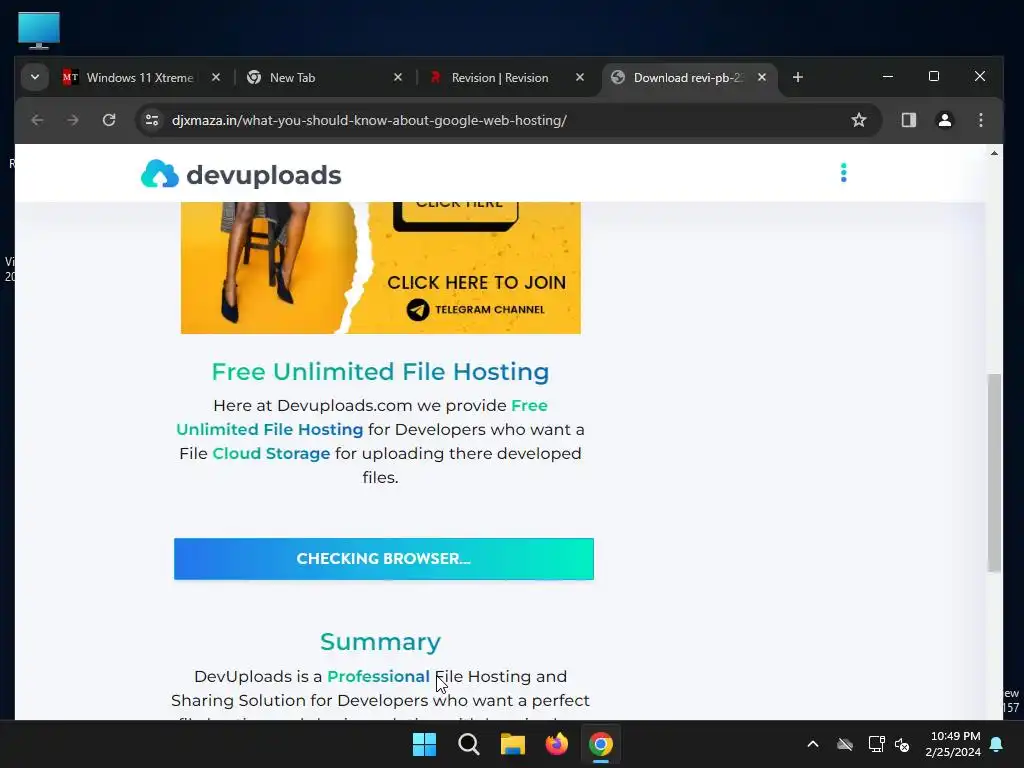1024x768 pixels.
Task: Open the tab search dropdown arrow
Action: (35, 77)
